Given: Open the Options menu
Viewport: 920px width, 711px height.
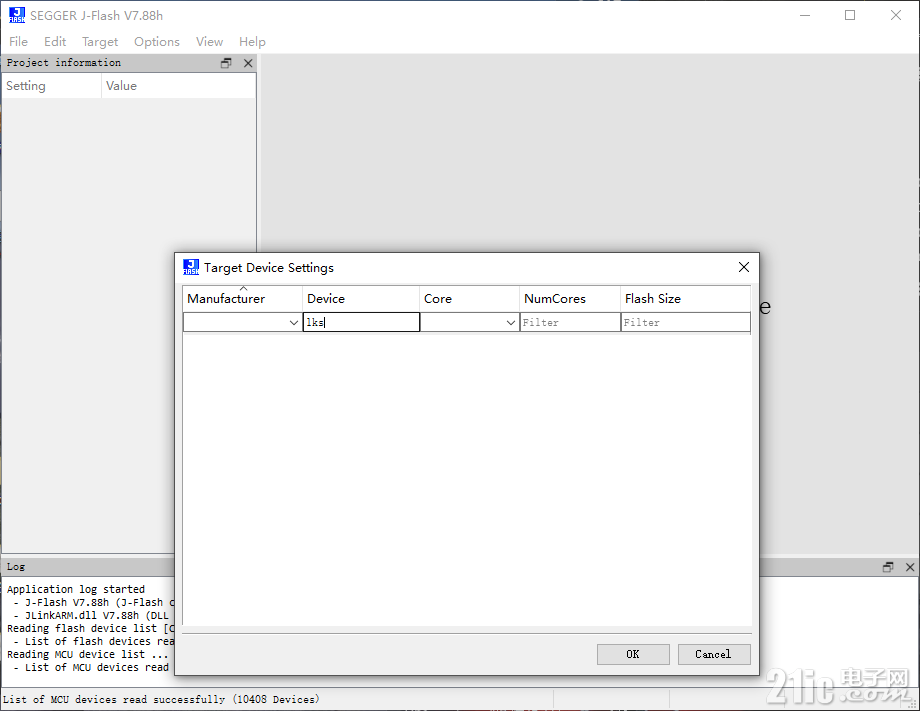Looking at the screenshot, I should (157, 42).
